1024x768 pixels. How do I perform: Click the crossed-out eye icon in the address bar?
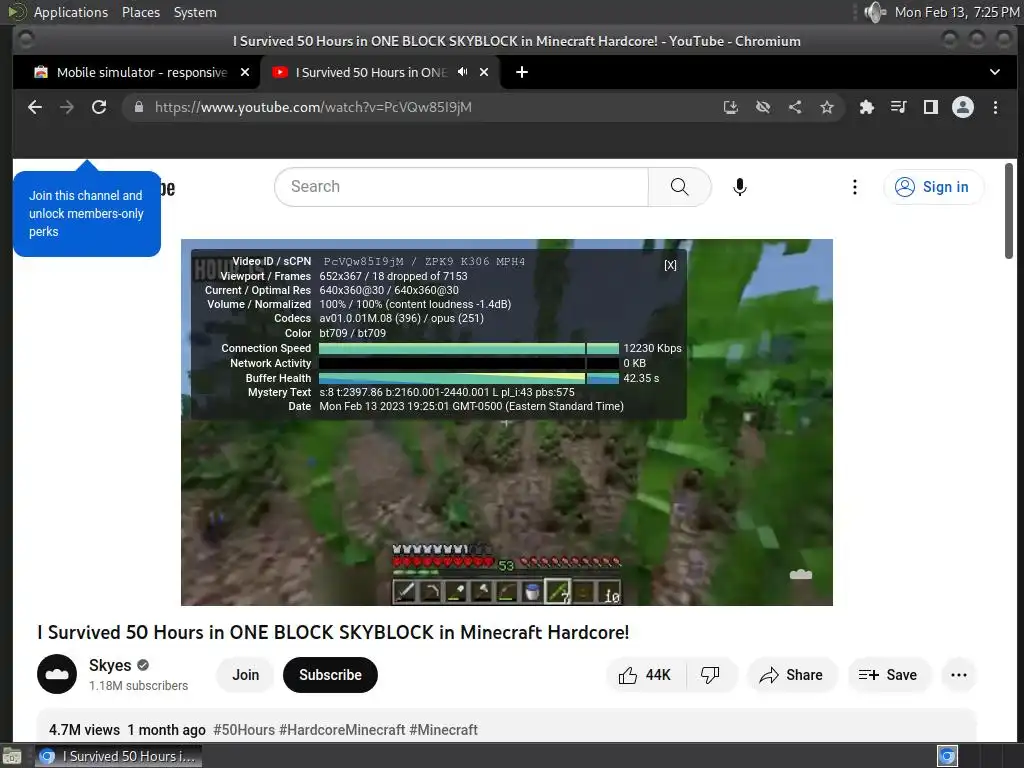pyautogui.click(x=763, y=107)
